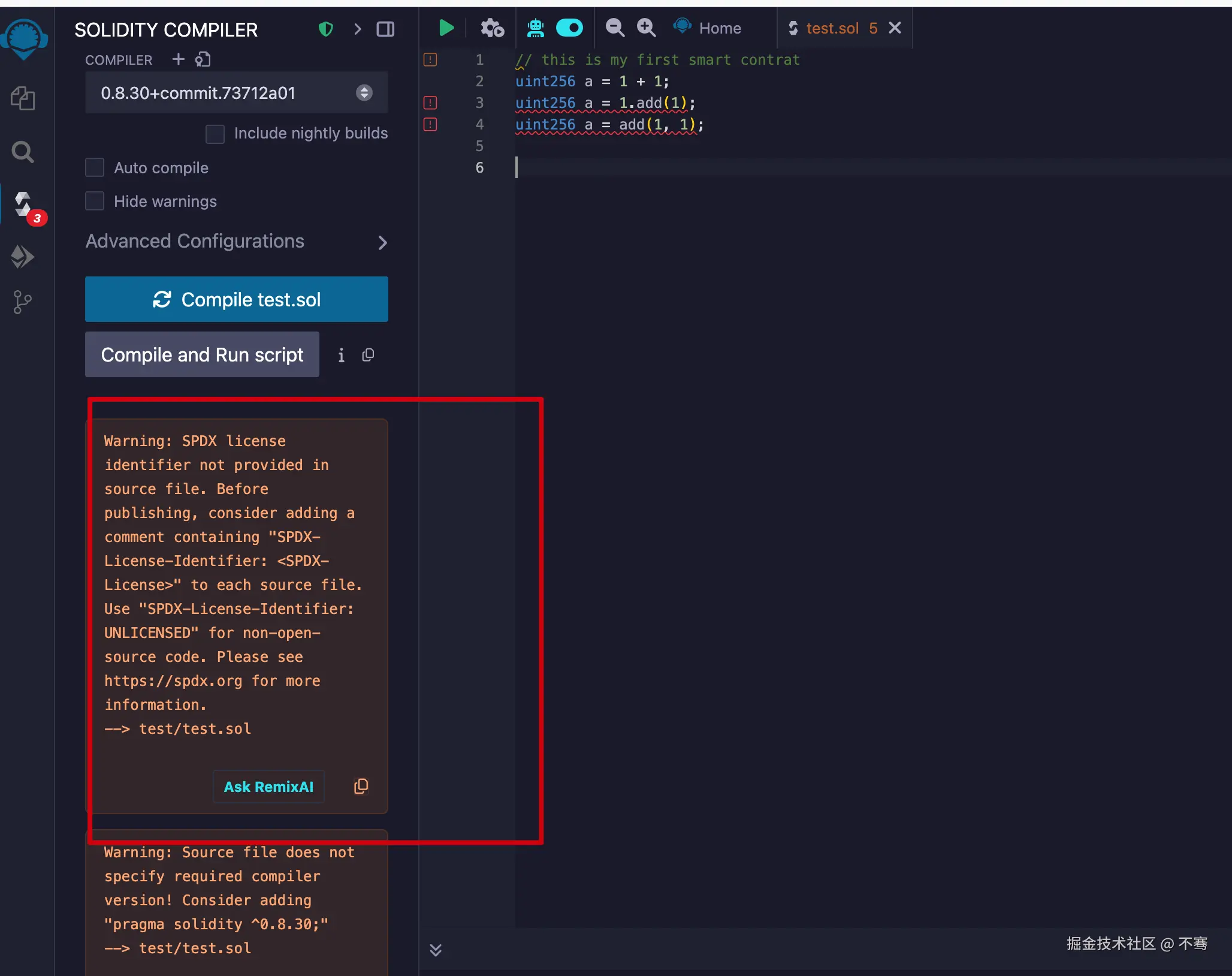Enable the Auto compile checkbox

pyautogui.click(x=95, y=168)
